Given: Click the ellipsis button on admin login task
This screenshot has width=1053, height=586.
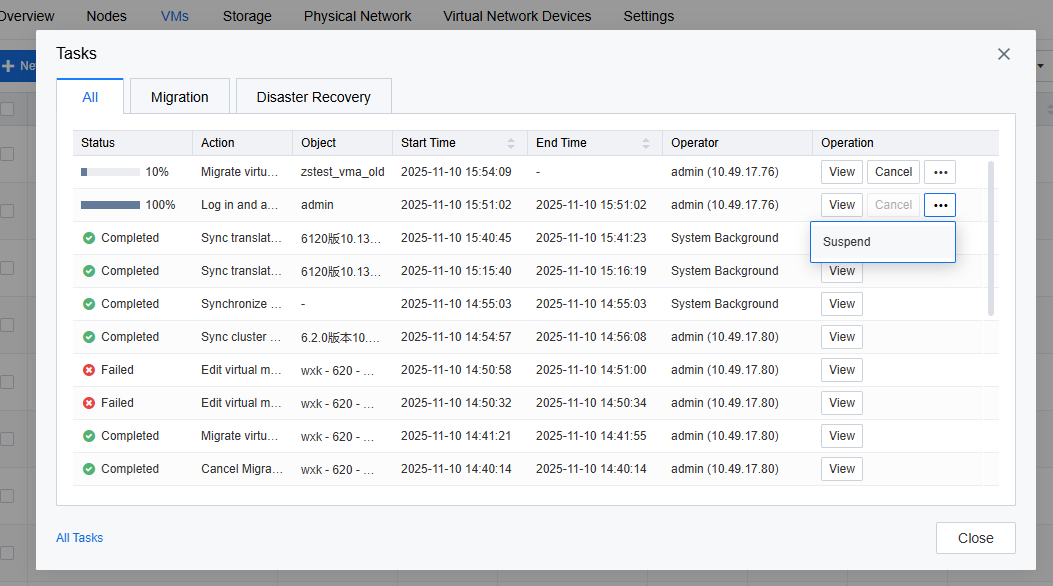Looking at the screenshot, I should pyautogui.click(x=940, y=205).
